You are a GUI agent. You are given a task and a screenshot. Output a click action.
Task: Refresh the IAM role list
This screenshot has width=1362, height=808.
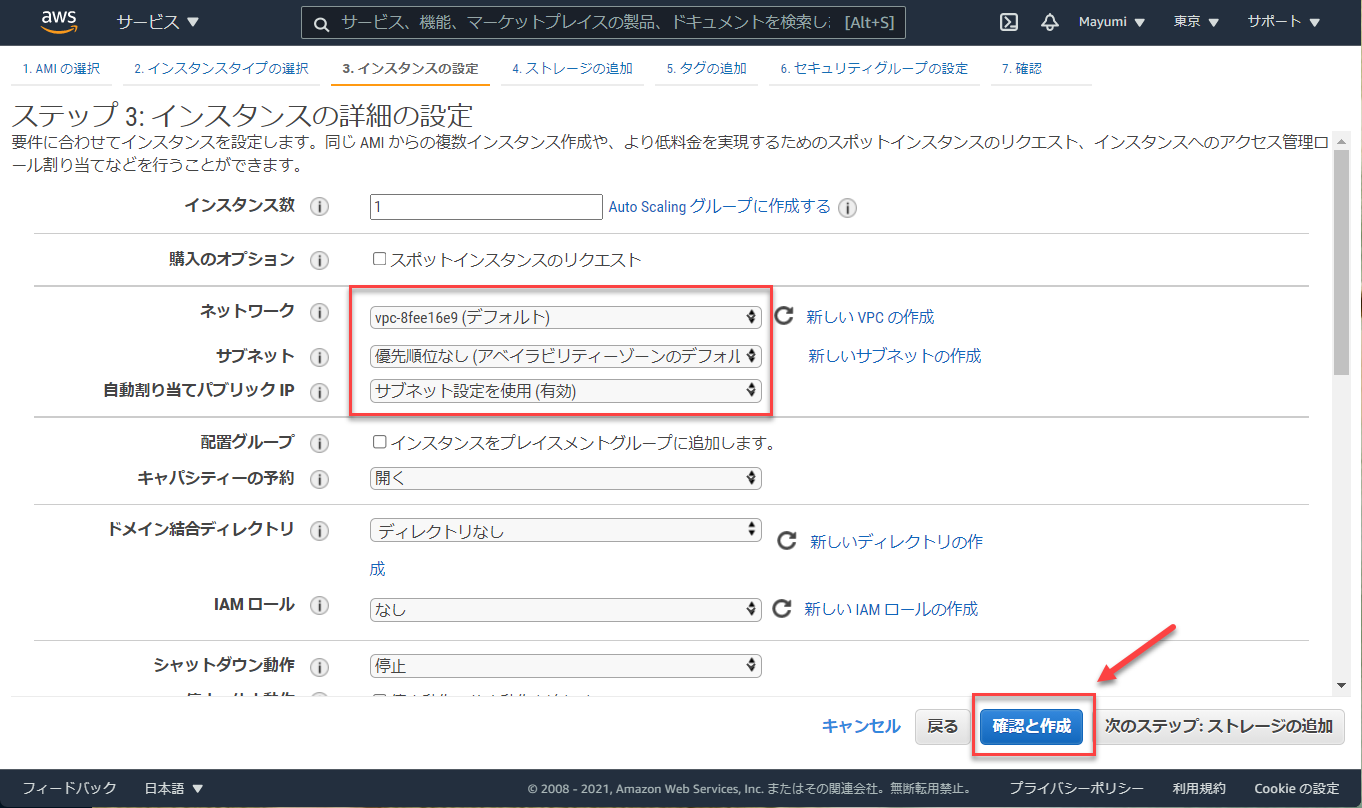pyautogui.click(x=782, y=608)
